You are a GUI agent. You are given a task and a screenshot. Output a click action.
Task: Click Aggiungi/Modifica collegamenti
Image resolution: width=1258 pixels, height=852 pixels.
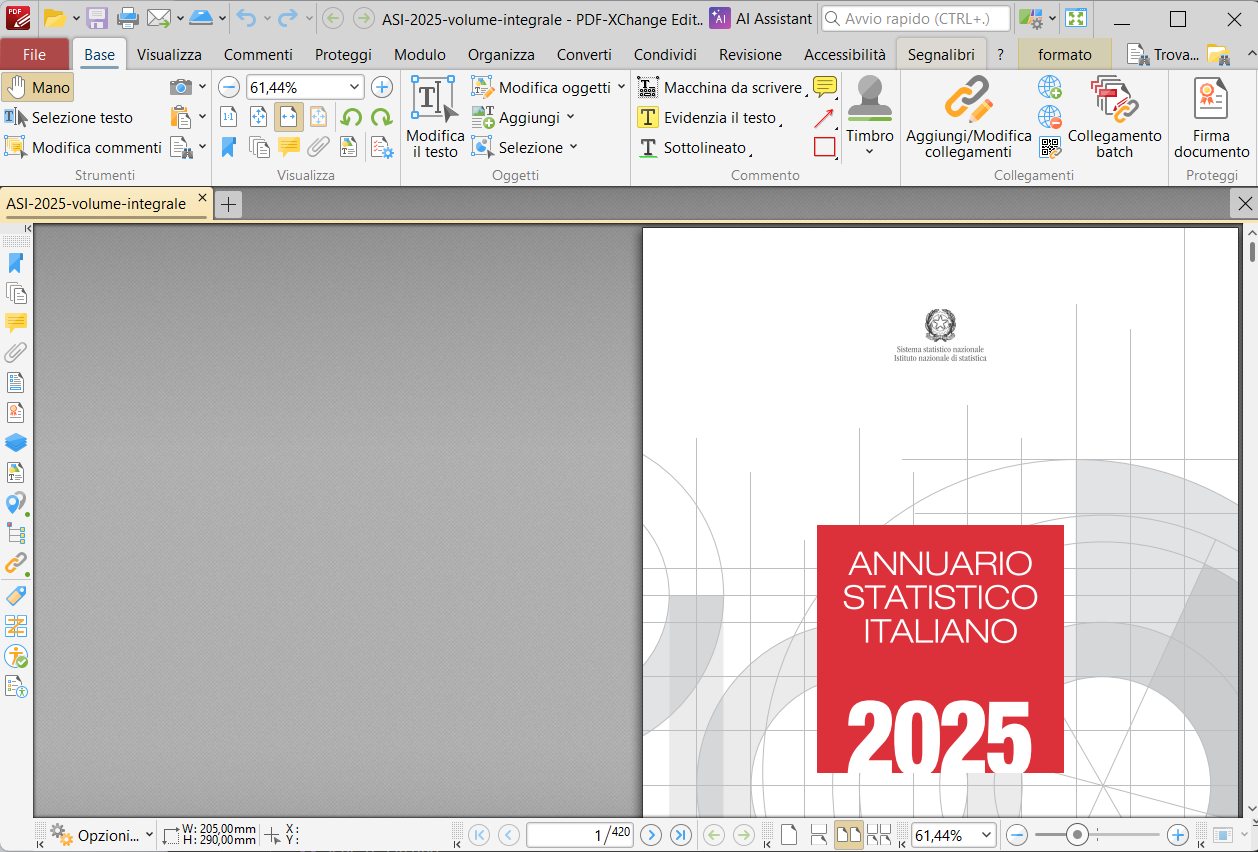click(968, 117)
